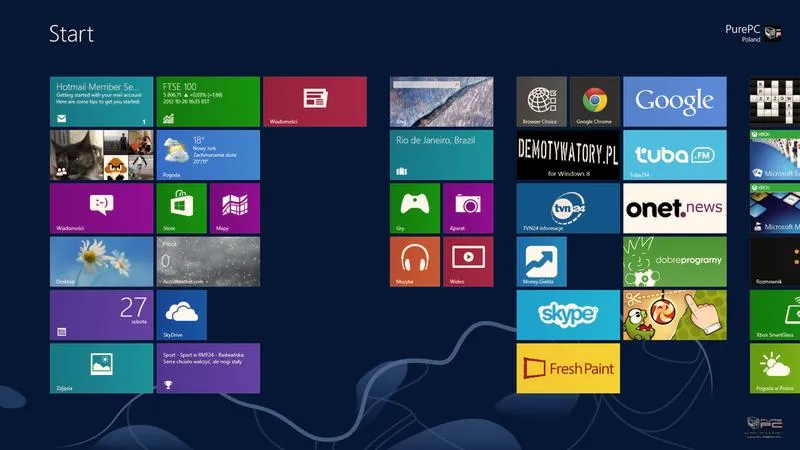Open the onet.news tile
Viewport: 800px width, 450px height.
pos(674,208)
